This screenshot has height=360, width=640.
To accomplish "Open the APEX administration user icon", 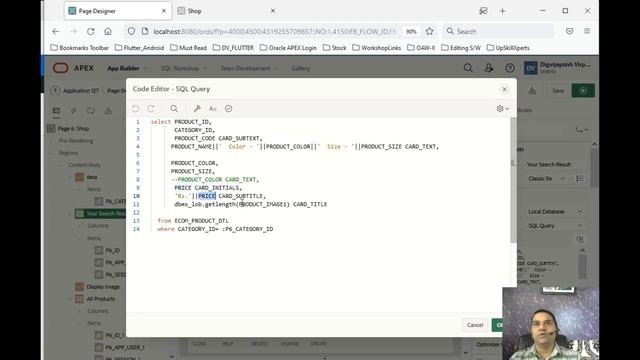I will [x=489, y=68].
